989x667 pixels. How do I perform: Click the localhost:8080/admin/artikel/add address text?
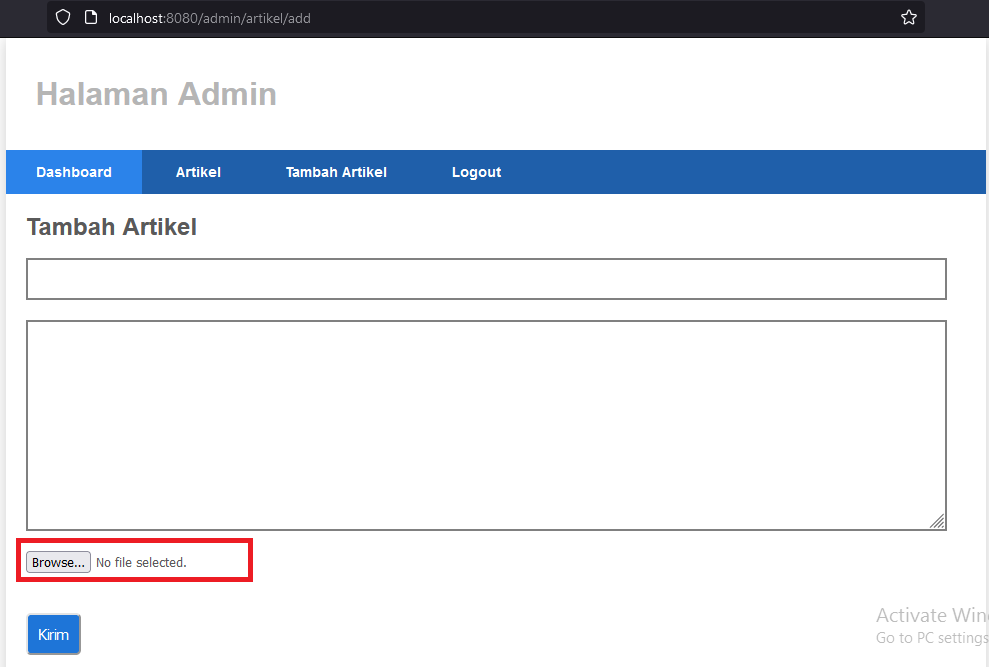[209, 18]
